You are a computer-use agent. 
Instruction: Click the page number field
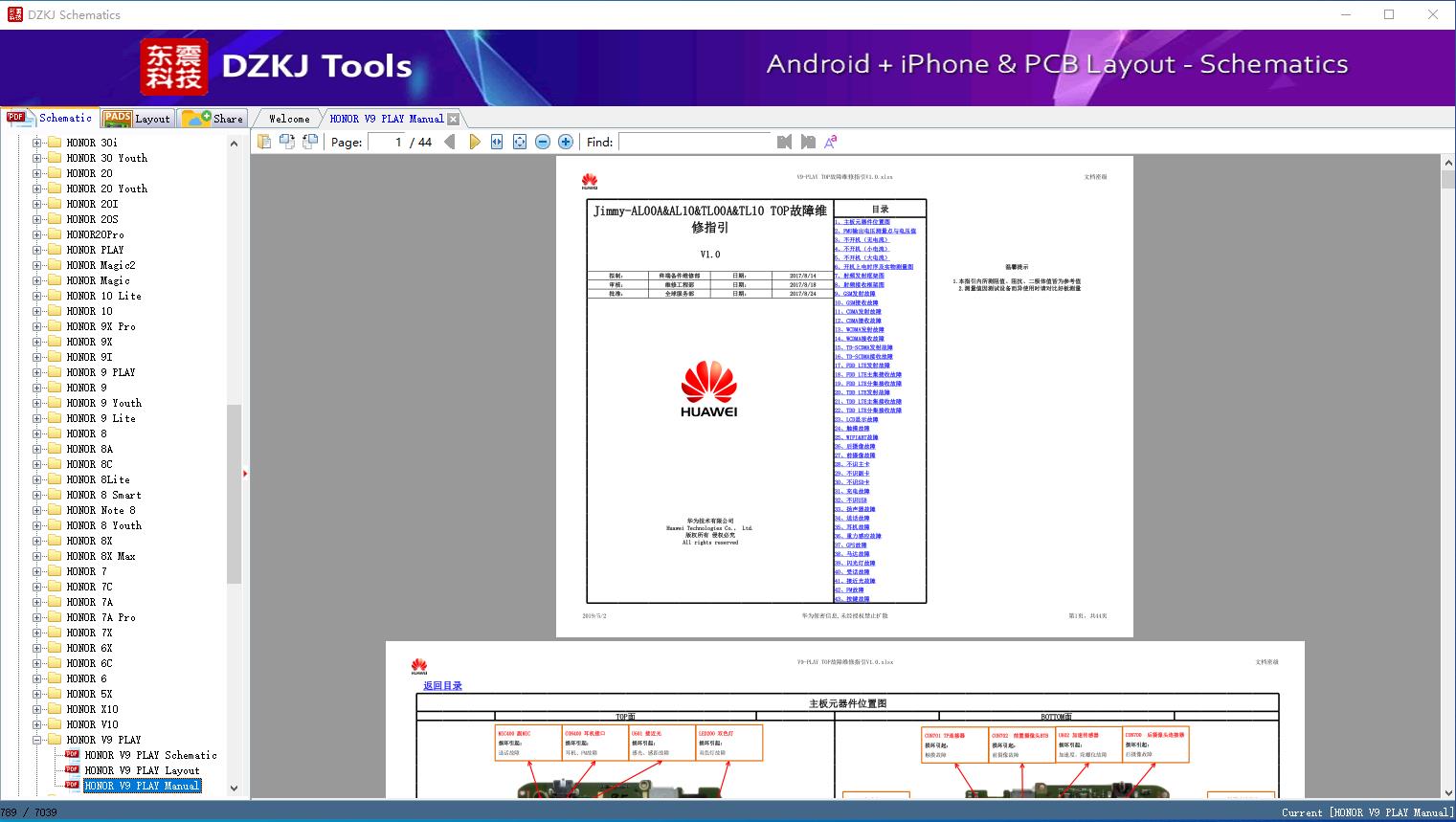(x=387, y=142)
